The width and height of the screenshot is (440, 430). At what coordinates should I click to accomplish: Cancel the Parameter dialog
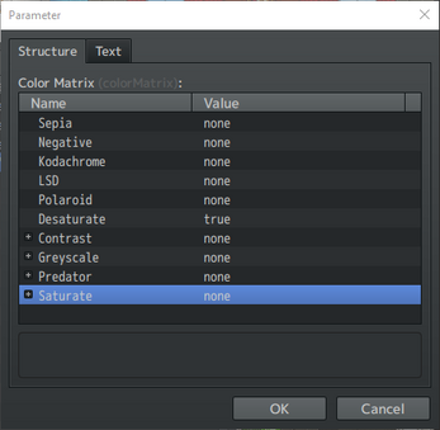tap(383, 409)
